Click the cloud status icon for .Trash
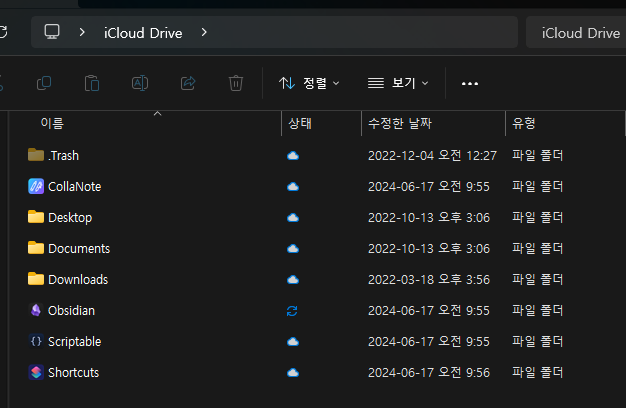Image resolution: width=626 pixels, height=408 pixels. tap(293, 156)
